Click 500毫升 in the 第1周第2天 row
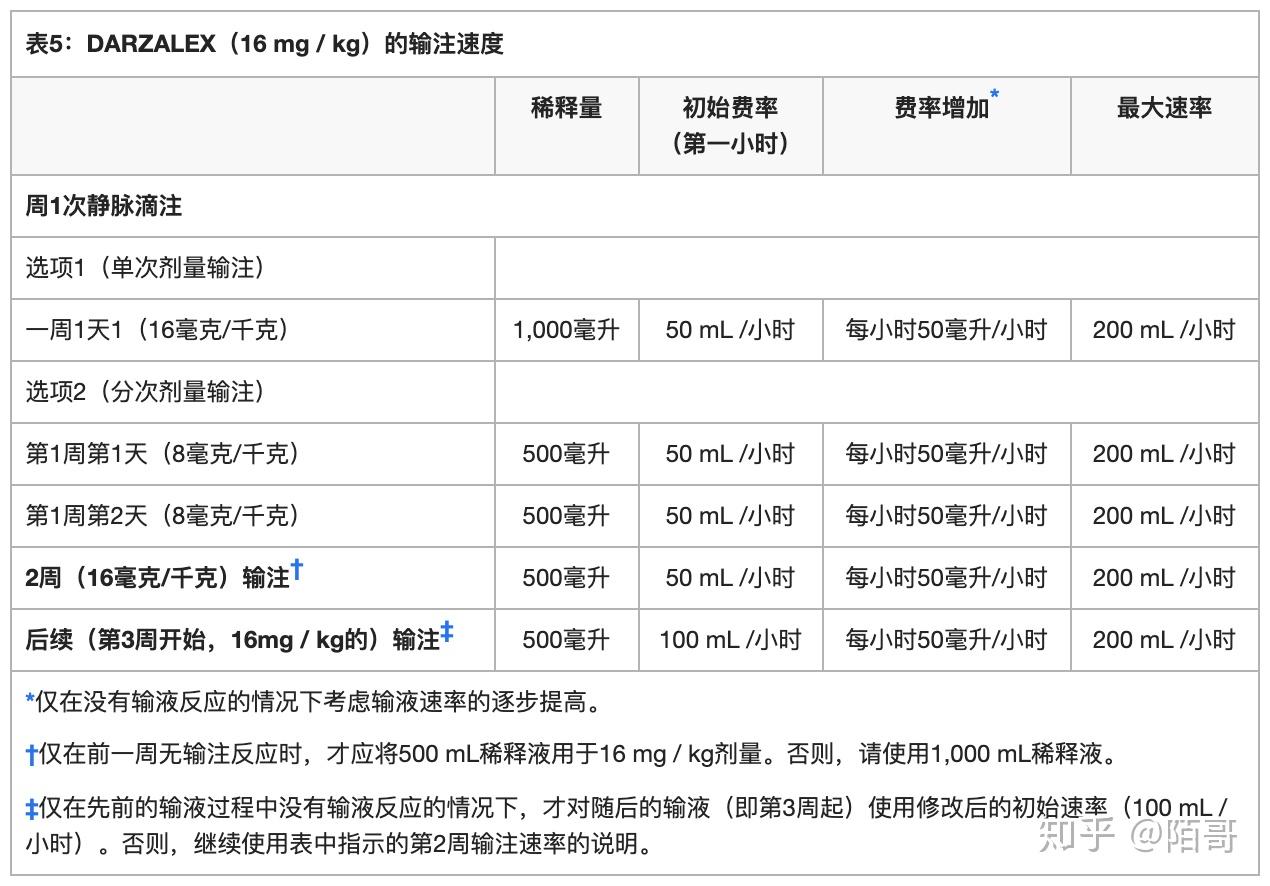This screenshot has height=886, width=1270. [x=566, y=516]
